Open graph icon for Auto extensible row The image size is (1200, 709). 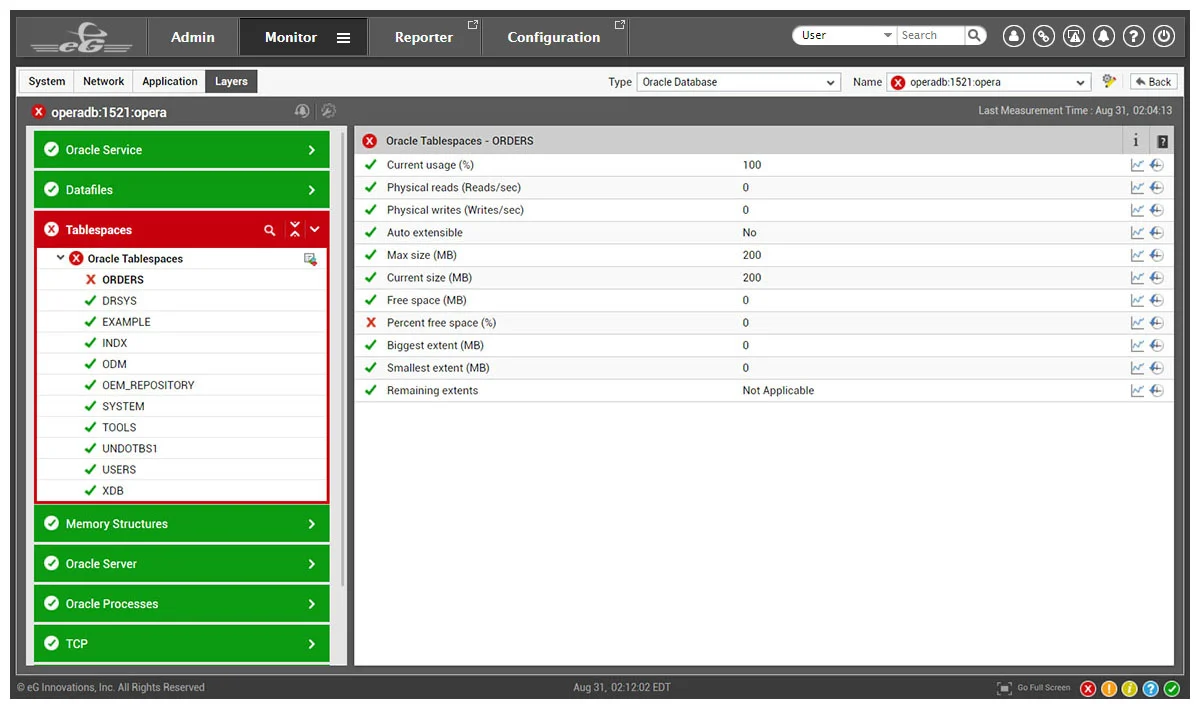click(x=1137, y=233)
